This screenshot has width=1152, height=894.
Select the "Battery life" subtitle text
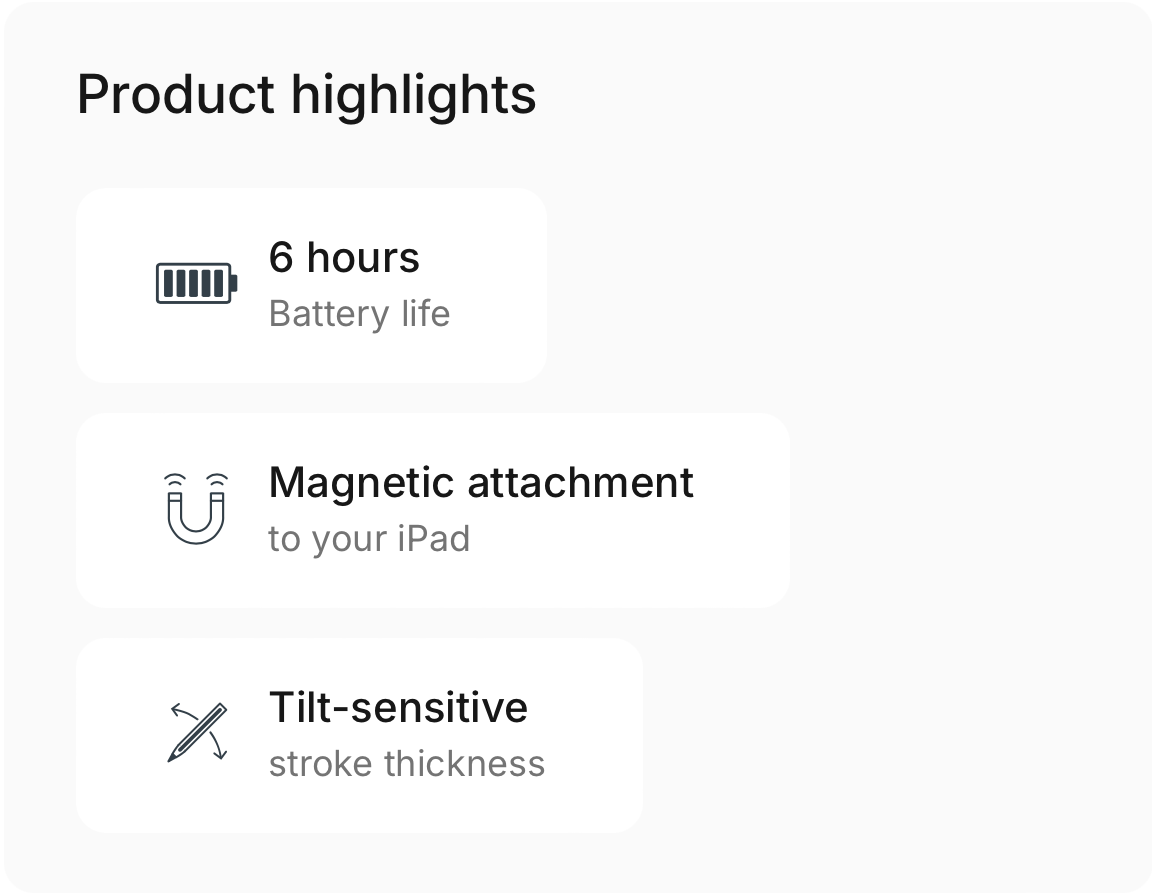coord(359,314)
